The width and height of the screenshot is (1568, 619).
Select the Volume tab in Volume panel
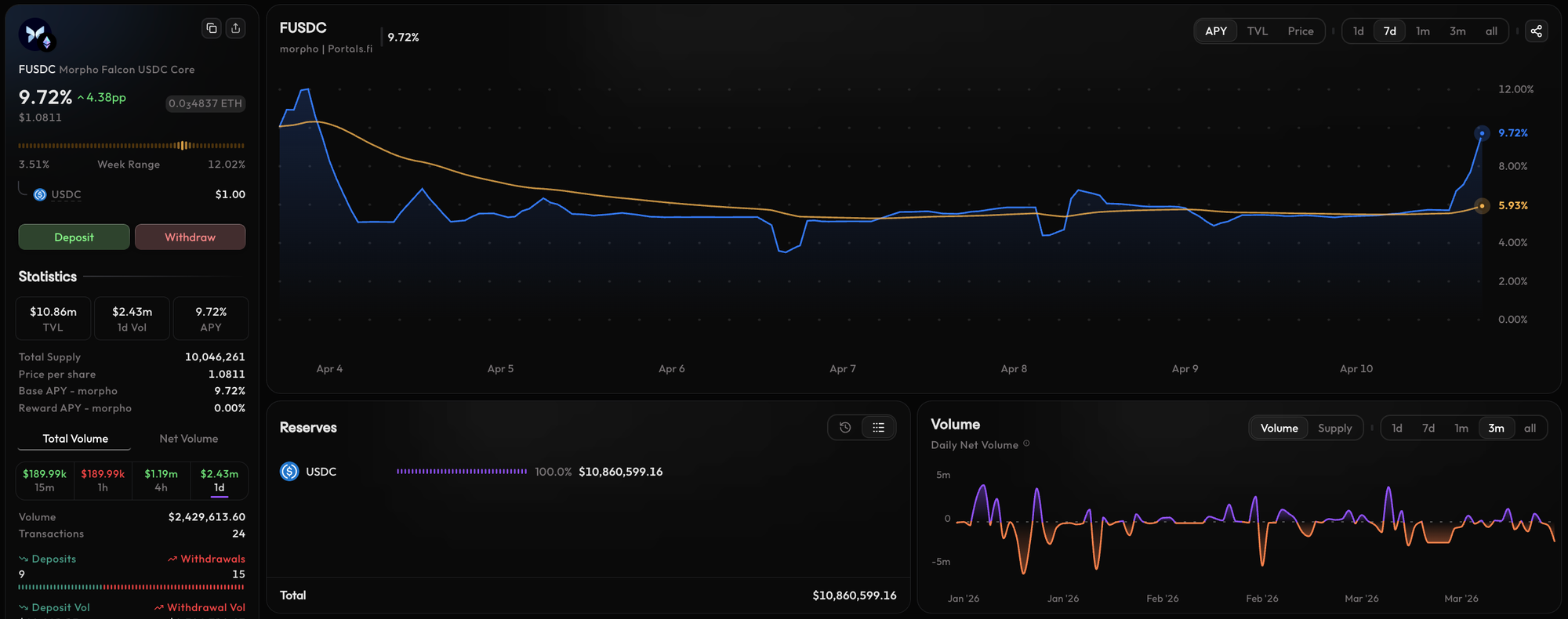1279,428
